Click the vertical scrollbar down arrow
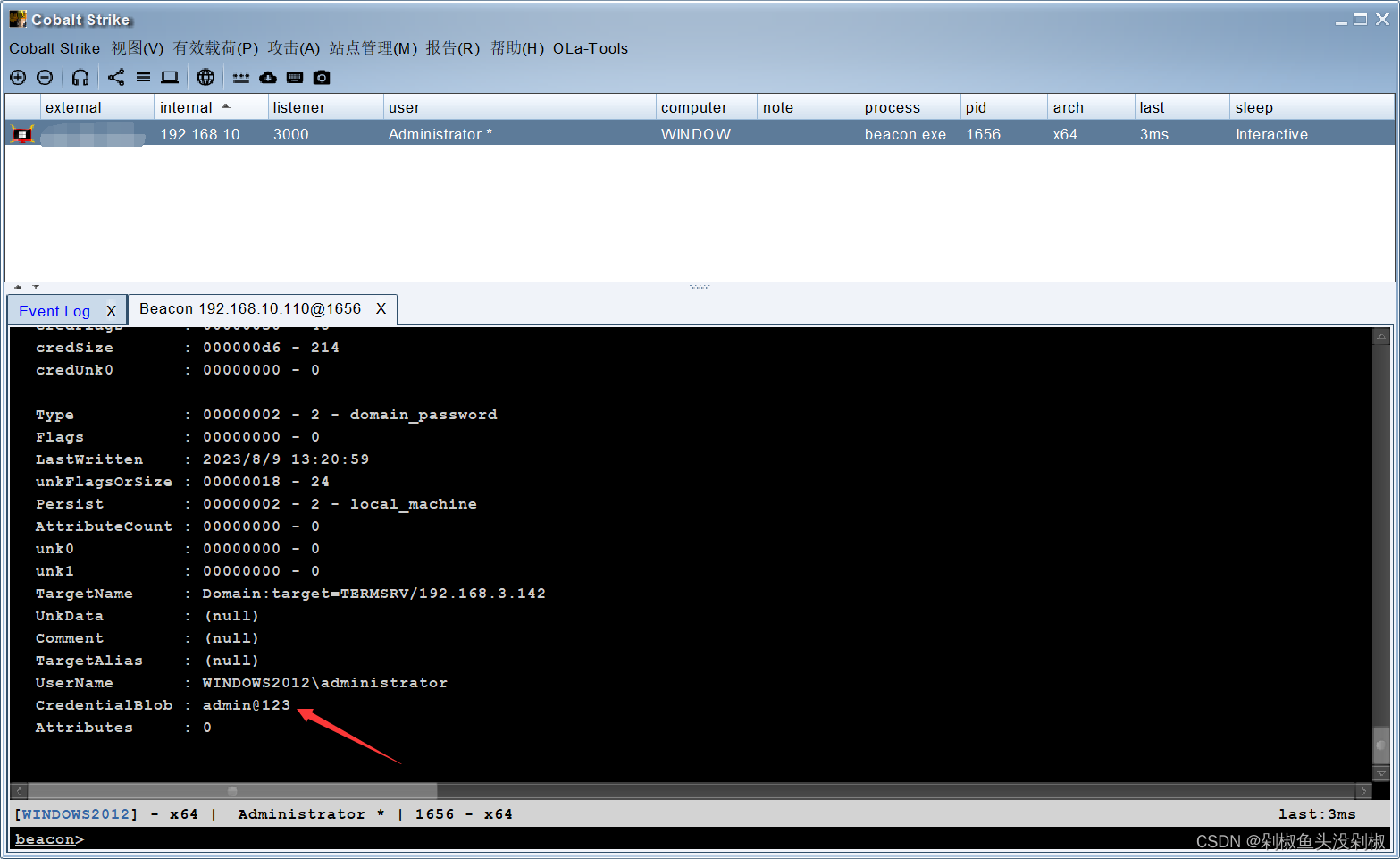The width and height of the screenshot is (1400, 859). [1381, 773]
